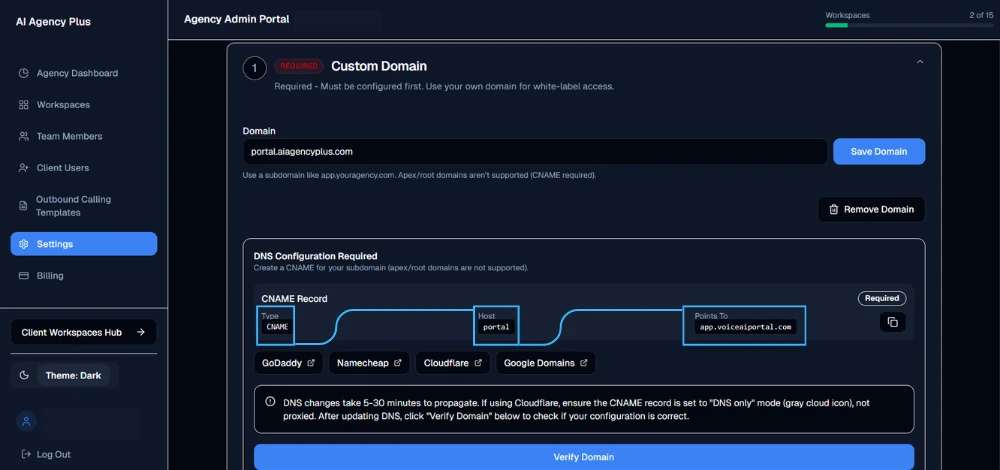Click the REQUIRED red badge
Screen dimensions: 1000x470
(299, 66)
